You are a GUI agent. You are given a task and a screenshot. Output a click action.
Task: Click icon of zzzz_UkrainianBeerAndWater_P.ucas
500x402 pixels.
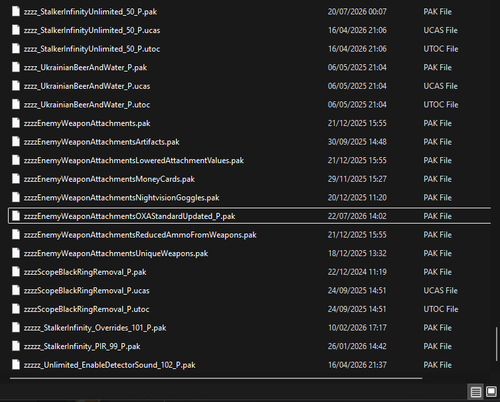point(16,86)
